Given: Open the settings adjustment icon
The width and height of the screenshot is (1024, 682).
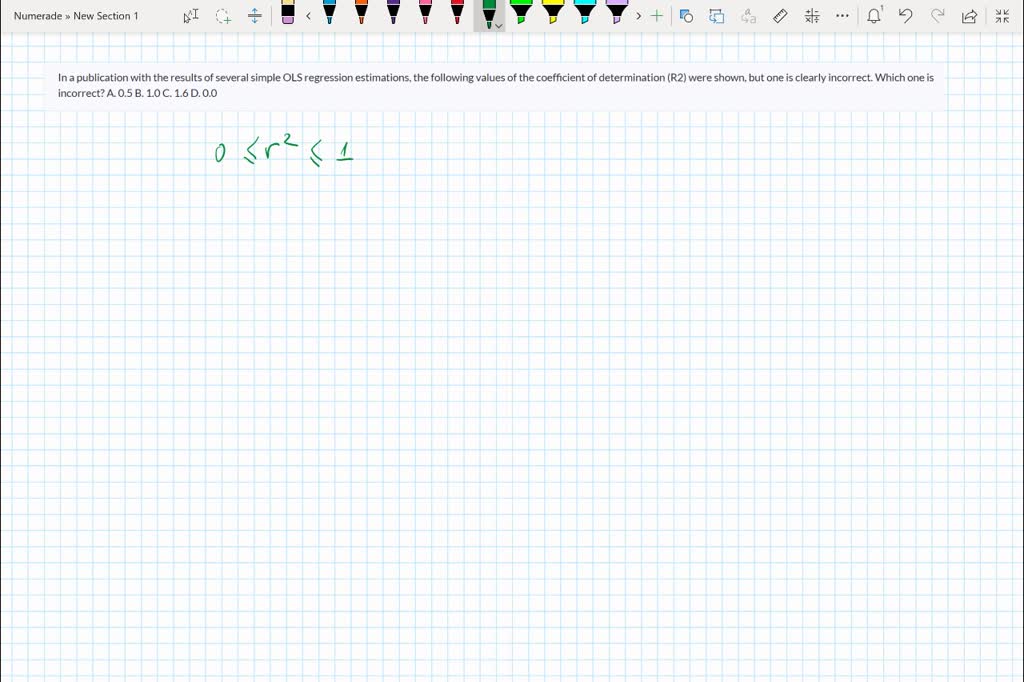Looking at the screenshot, I should [x=812, y=16].
